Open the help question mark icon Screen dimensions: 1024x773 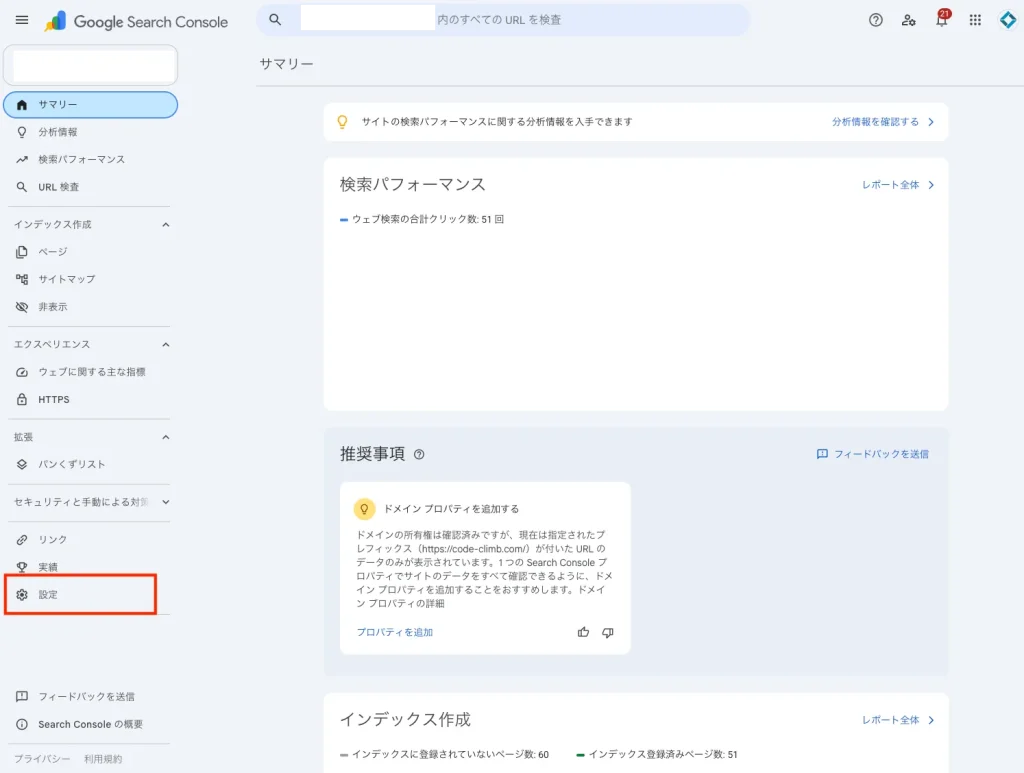coord(876,20)
